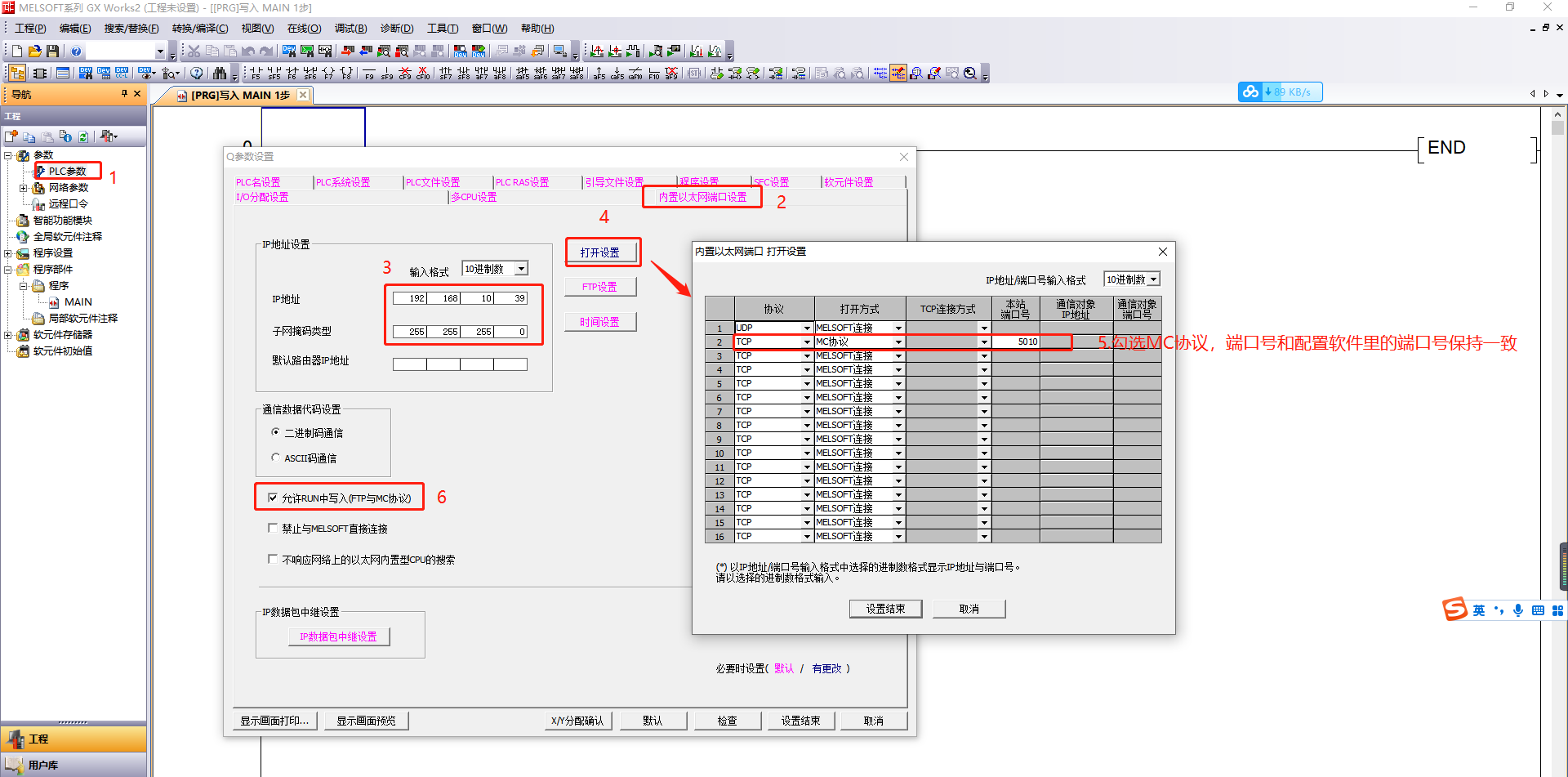Viewport: 1568px width, 777px height.
Task: Click 设置结束 in the open settings dialog
Action: (885, 609)
